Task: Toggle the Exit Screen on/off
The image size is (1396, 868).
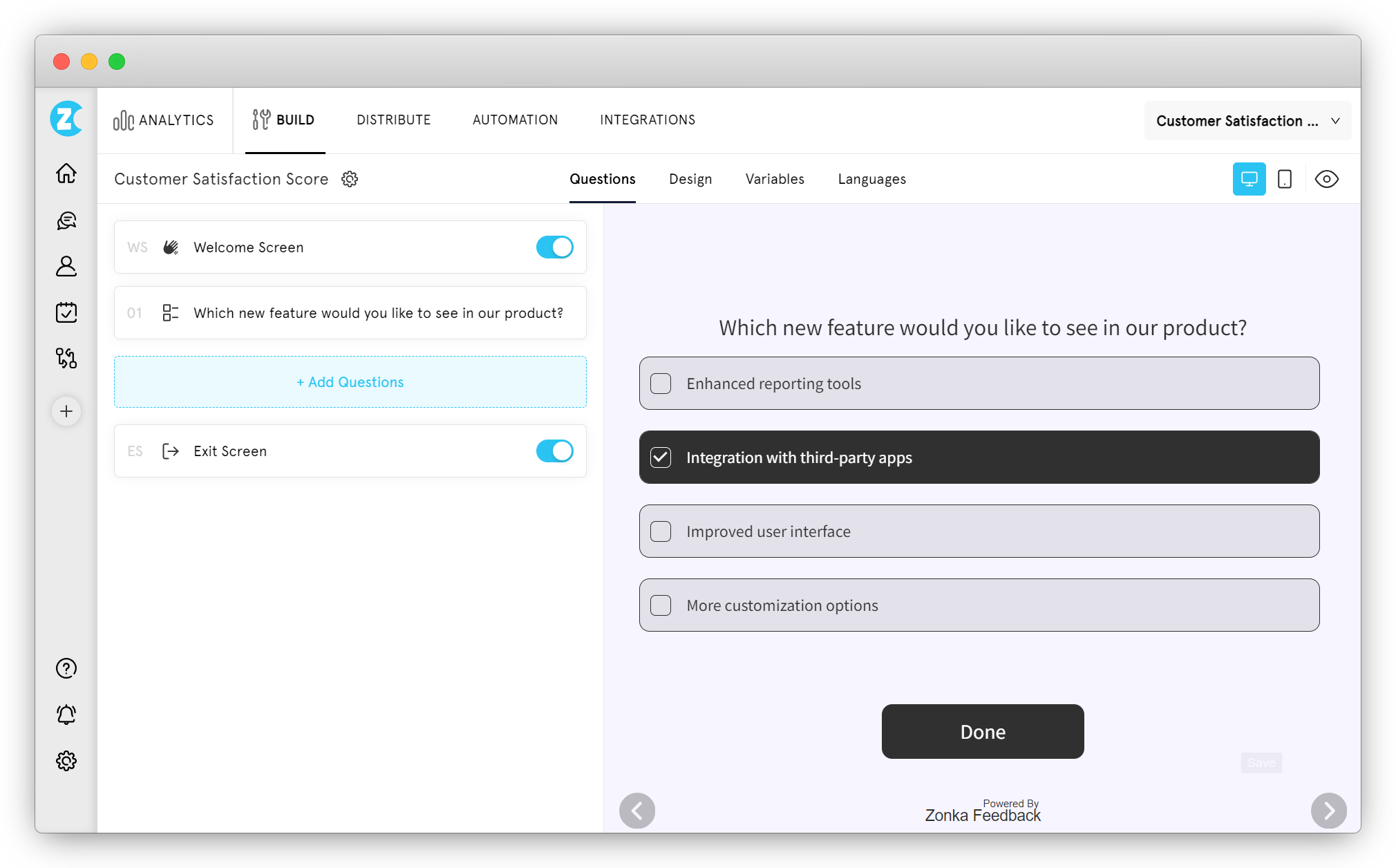Action: [x=555, y=450]
